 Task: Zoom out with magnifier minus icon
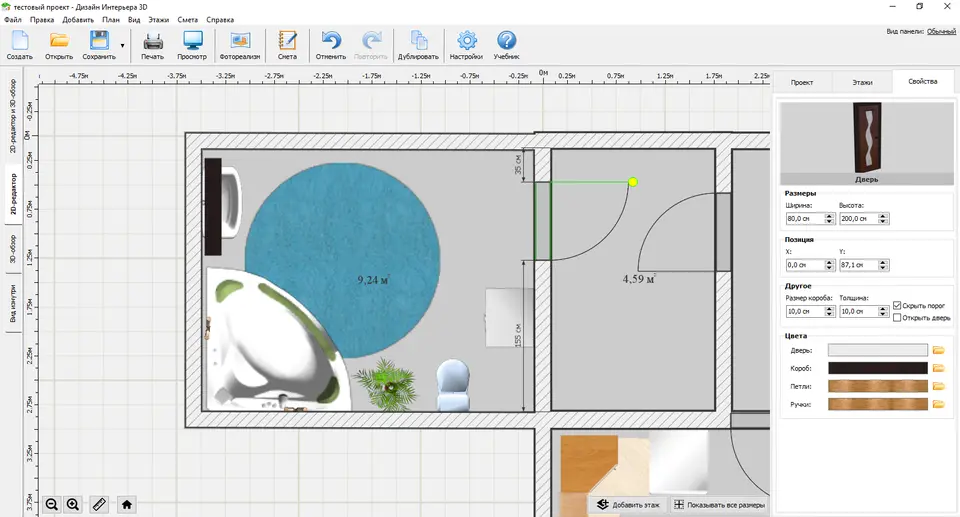pos(51,504)
